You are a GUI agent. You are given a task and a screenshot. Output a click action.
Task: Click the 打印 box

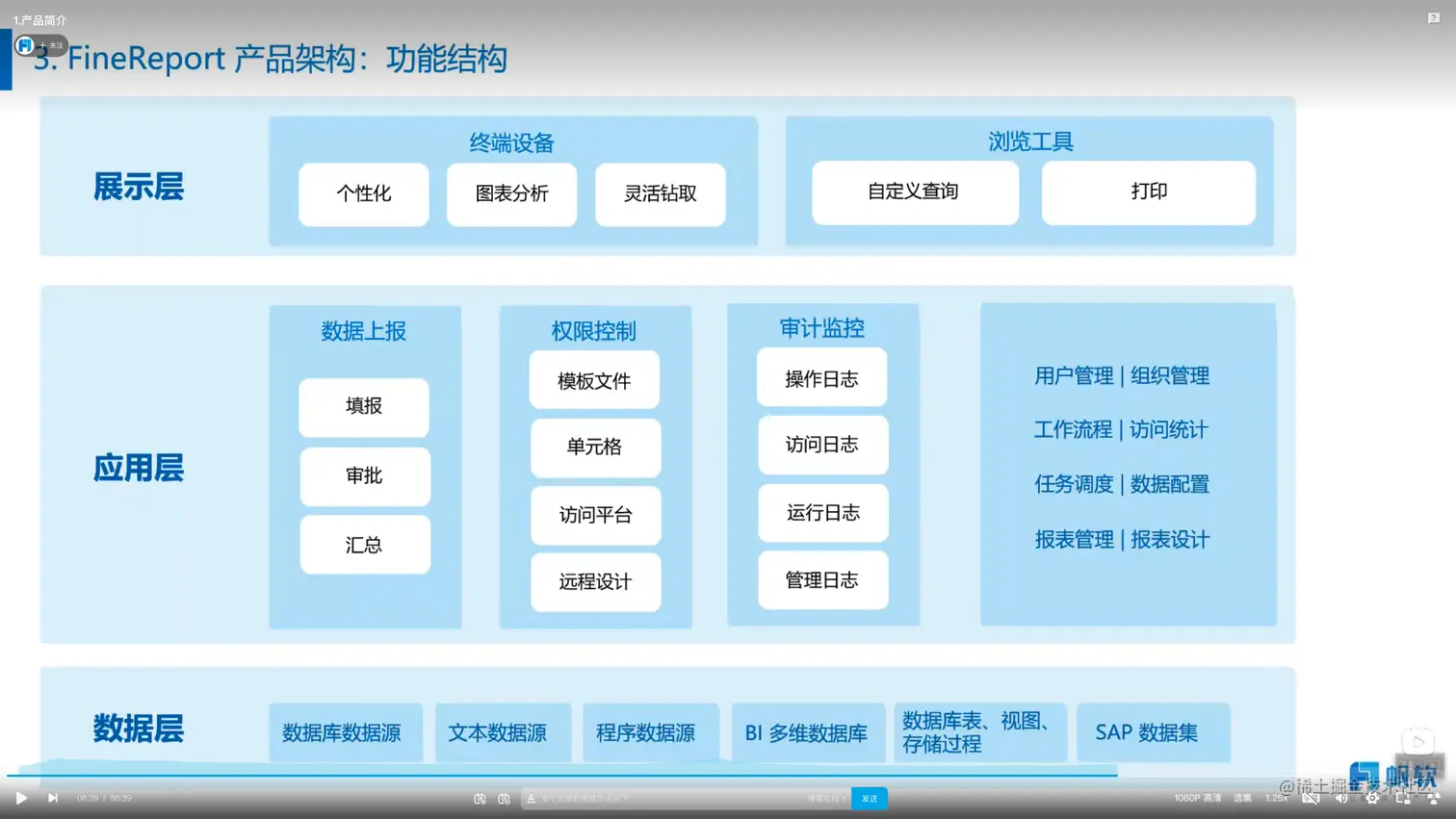coord(1149,192)
